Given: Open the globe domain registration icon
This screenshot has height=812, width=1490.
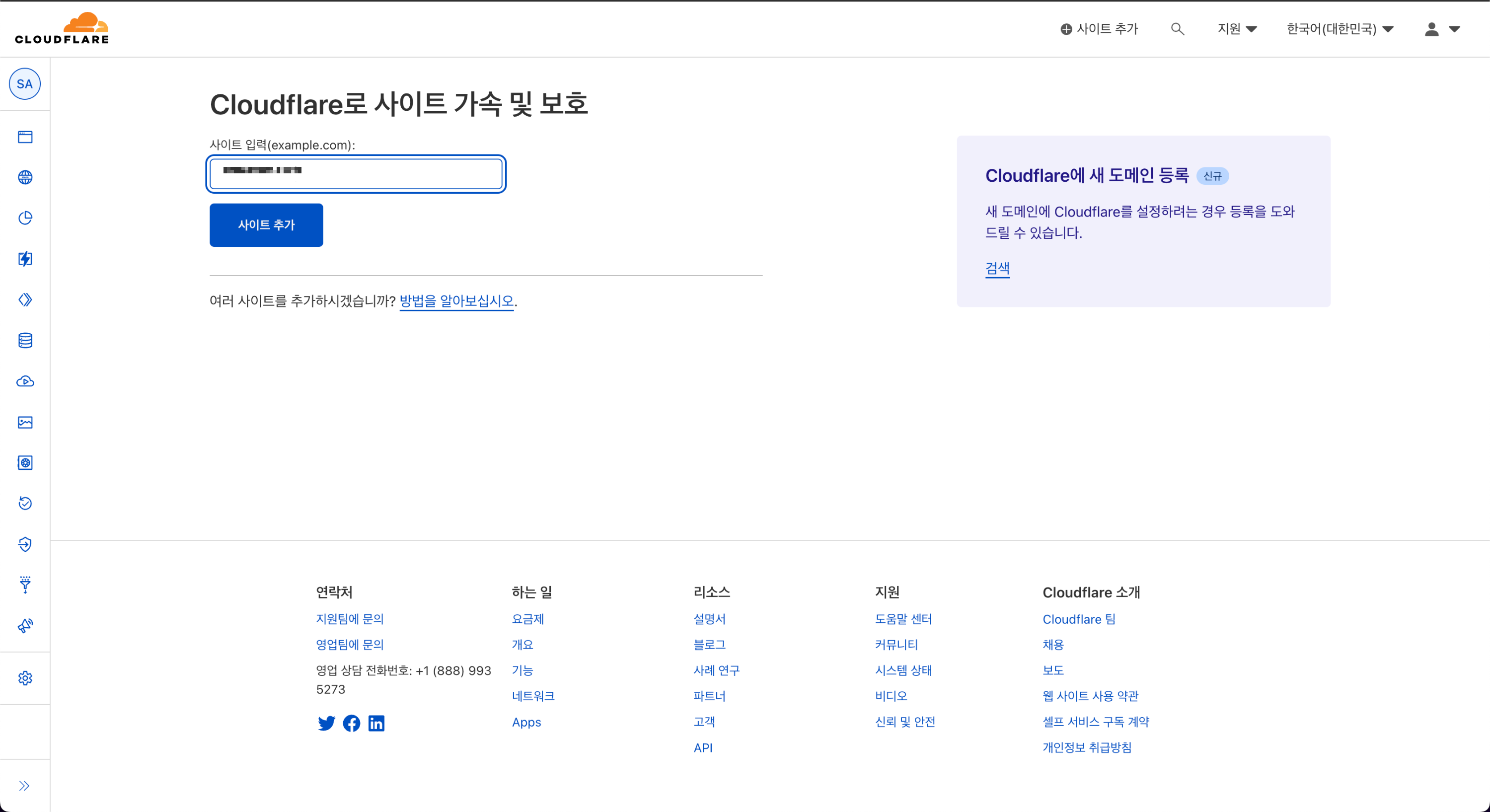Looking at the screenshot, I should point(25,178).
